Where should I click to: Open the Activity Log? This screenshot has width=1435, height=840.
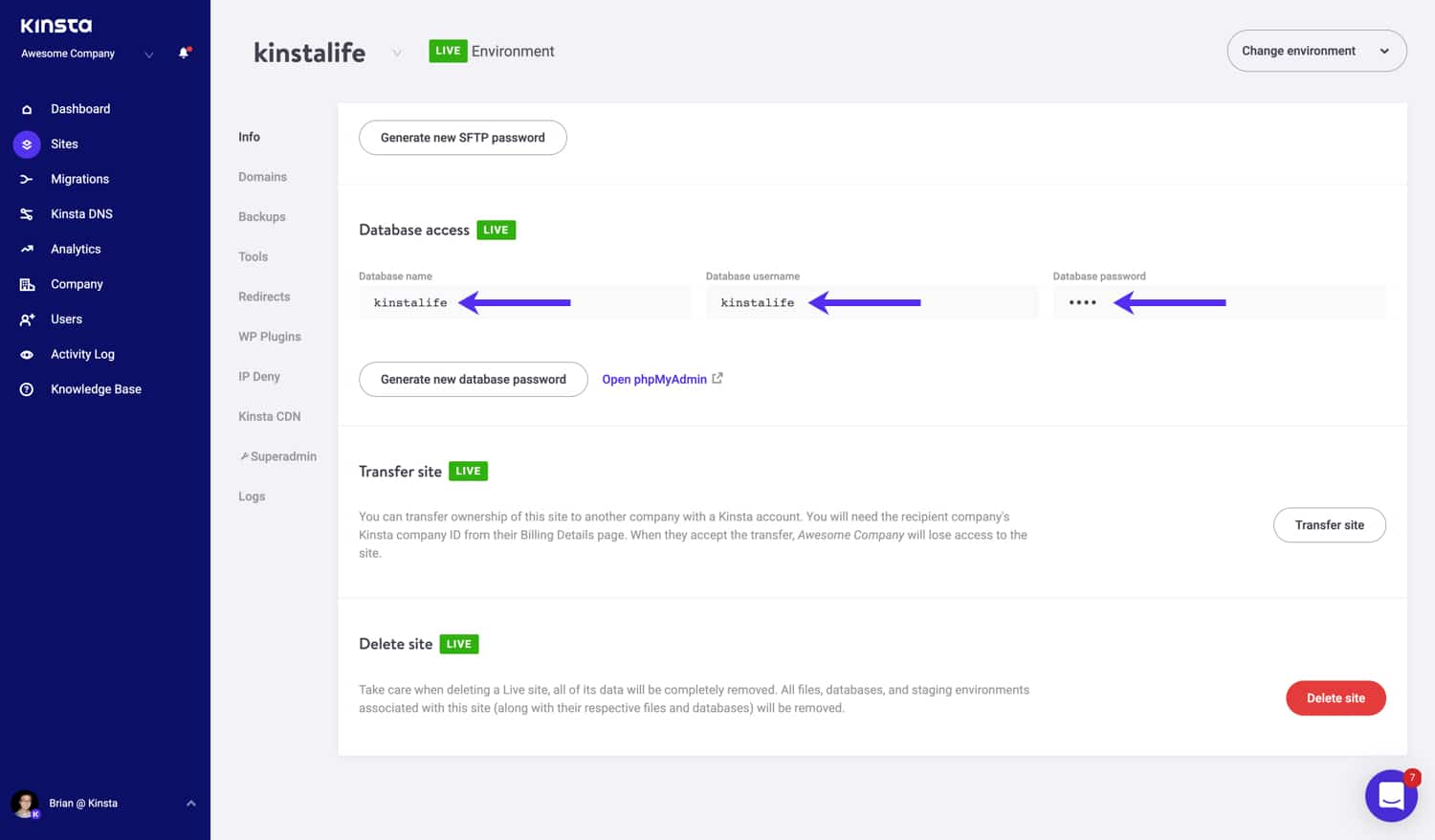tap(82, 354)
